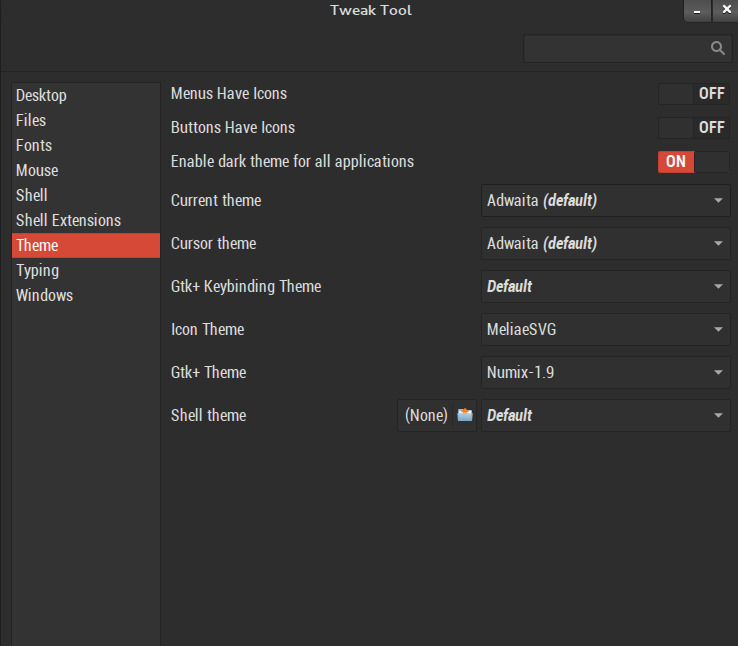Go to Typing settings
Screen dimensions: 738x646
pyautogui.click(x=86, y=271)
